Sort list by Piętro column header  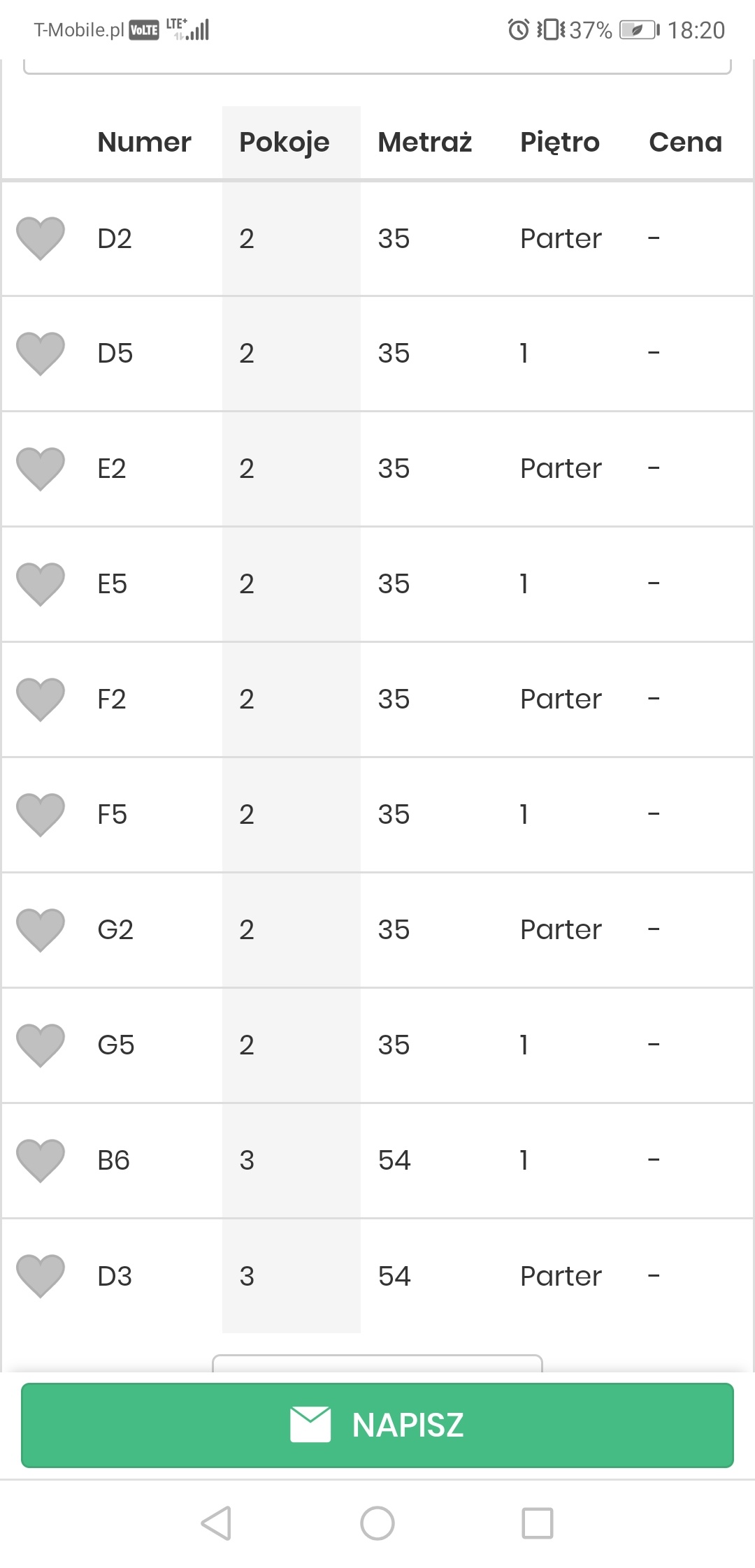pos(559,143)
